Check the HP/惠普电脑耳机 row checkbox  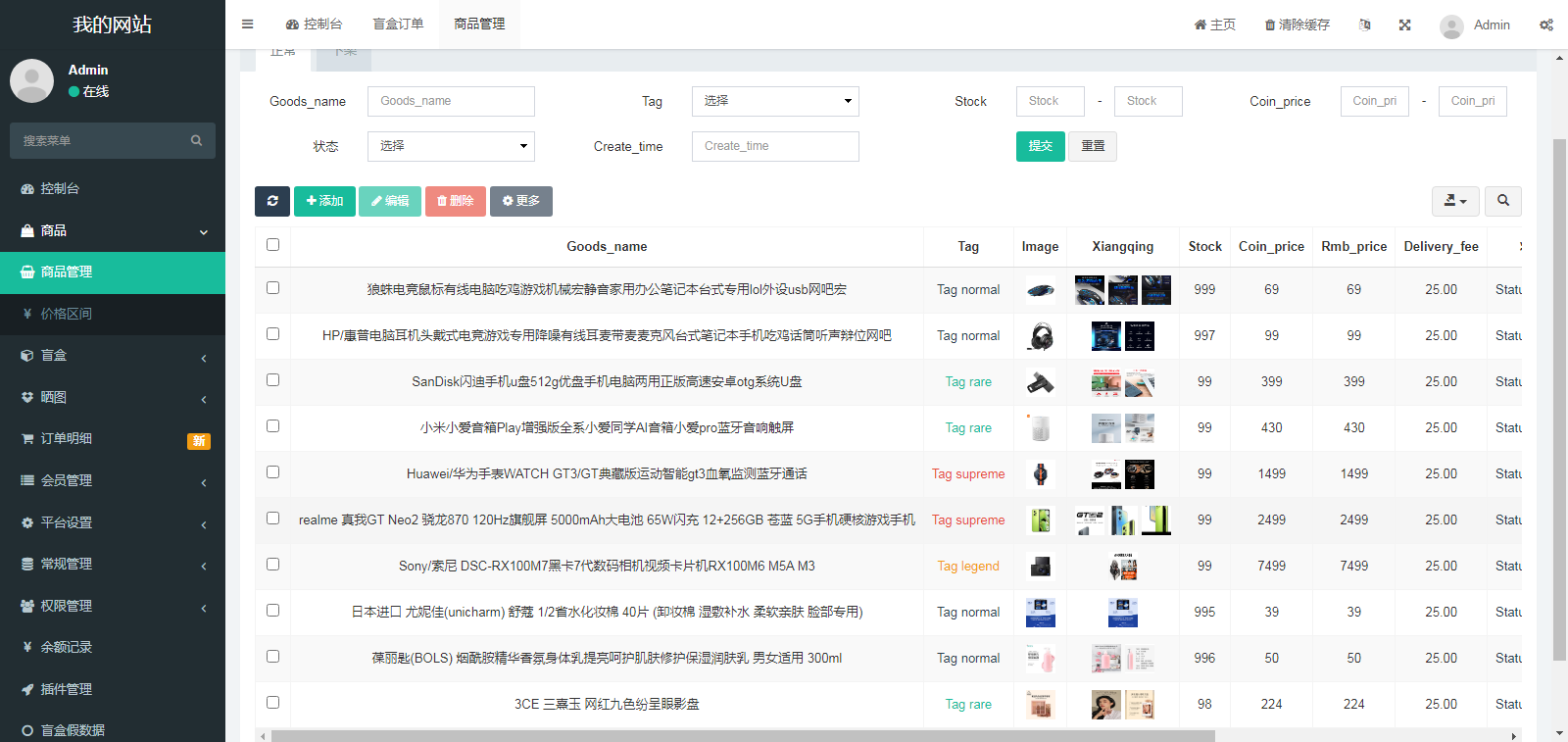[272, 334]
